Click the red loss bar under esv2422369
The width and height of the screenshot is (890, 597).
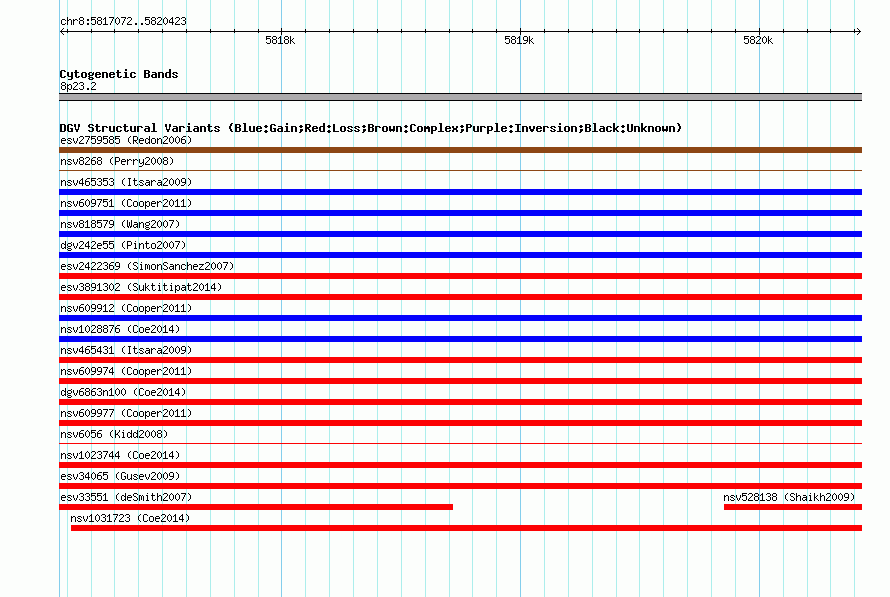pos(460,276)
